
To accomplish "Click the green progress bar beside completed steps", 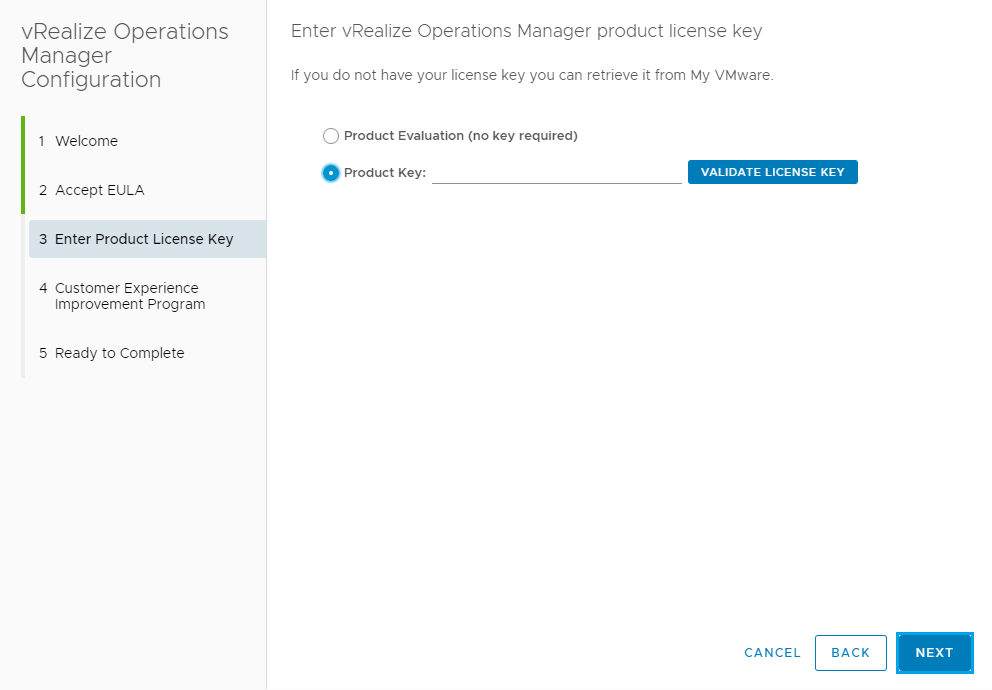I will pos(23,165).
